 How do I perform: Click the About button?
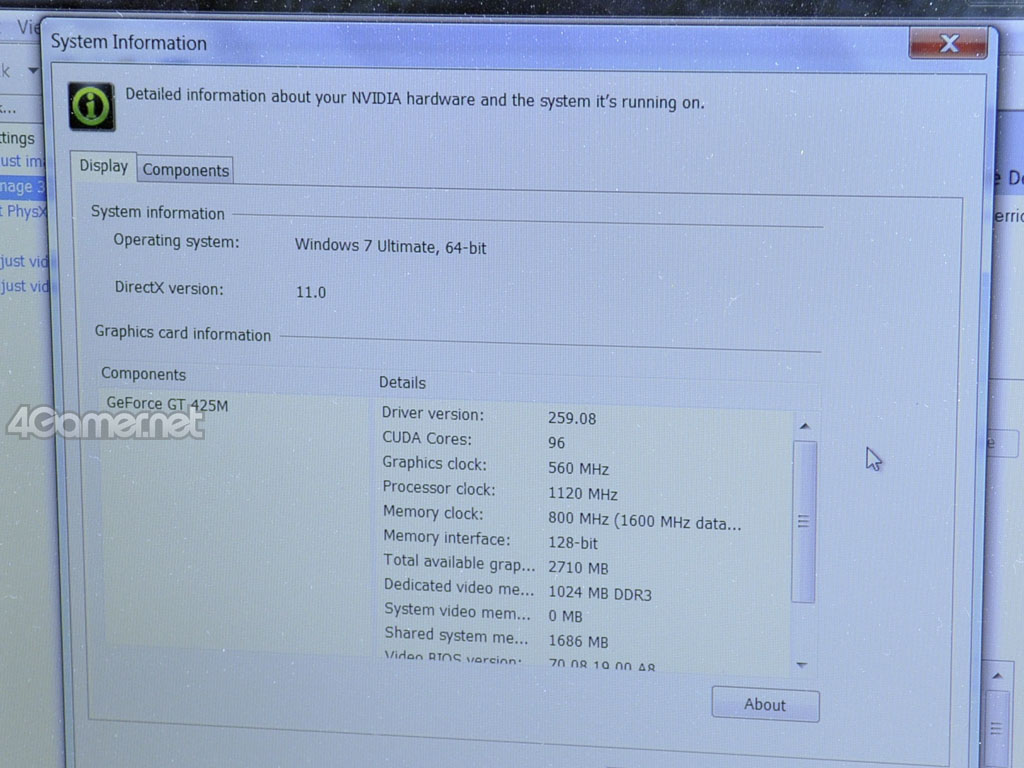click(765, 705)
